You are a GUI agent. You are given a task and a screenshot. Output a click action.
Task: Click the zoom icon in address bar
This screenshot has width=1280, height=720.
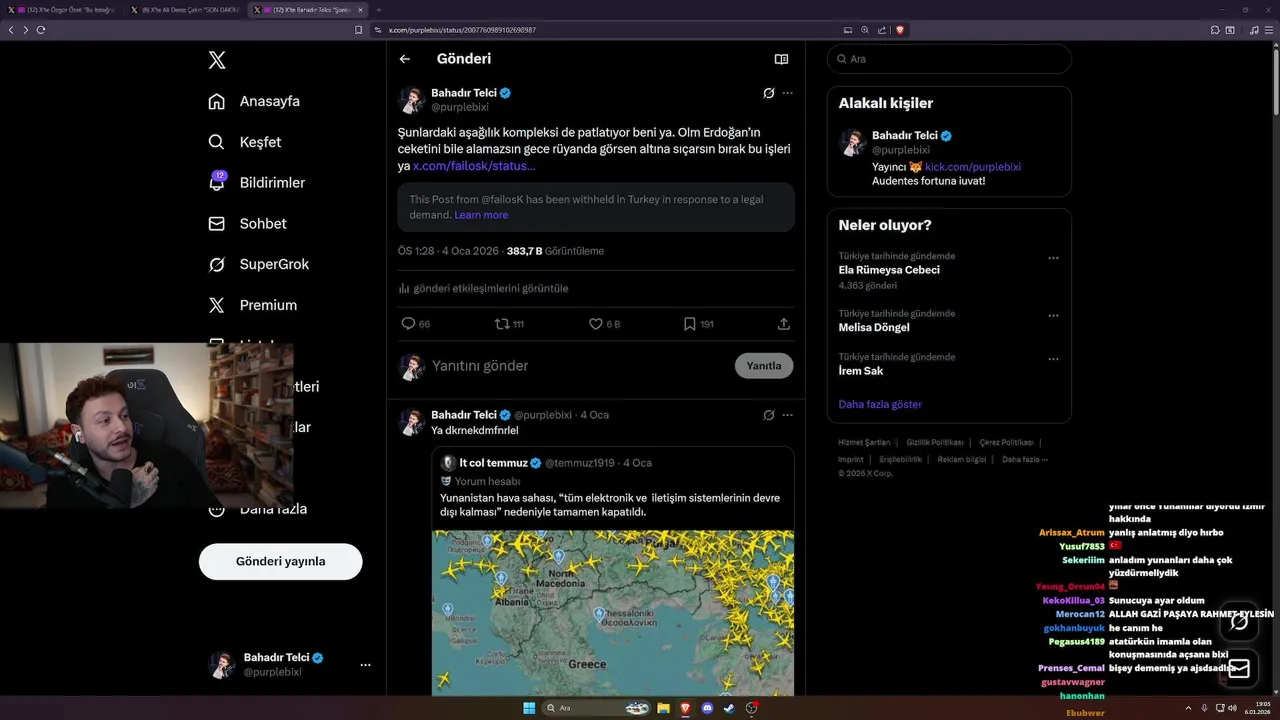[865, 30]
